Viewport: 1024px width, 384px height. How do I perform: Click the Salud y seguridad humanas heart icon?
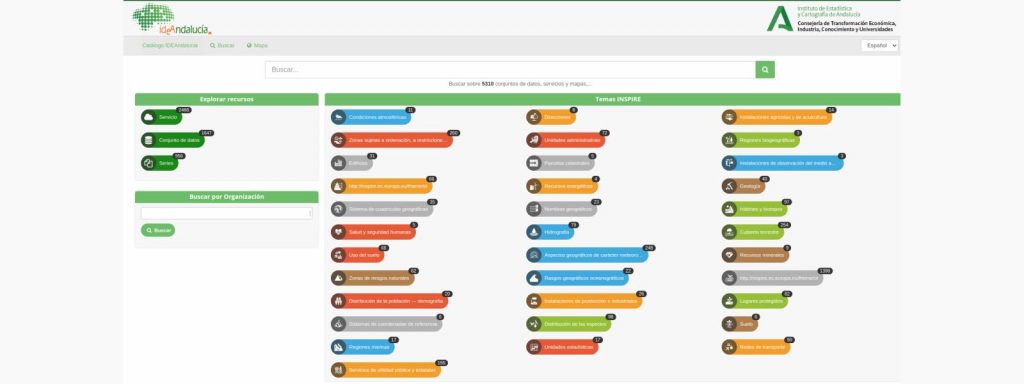coord(338,232)
